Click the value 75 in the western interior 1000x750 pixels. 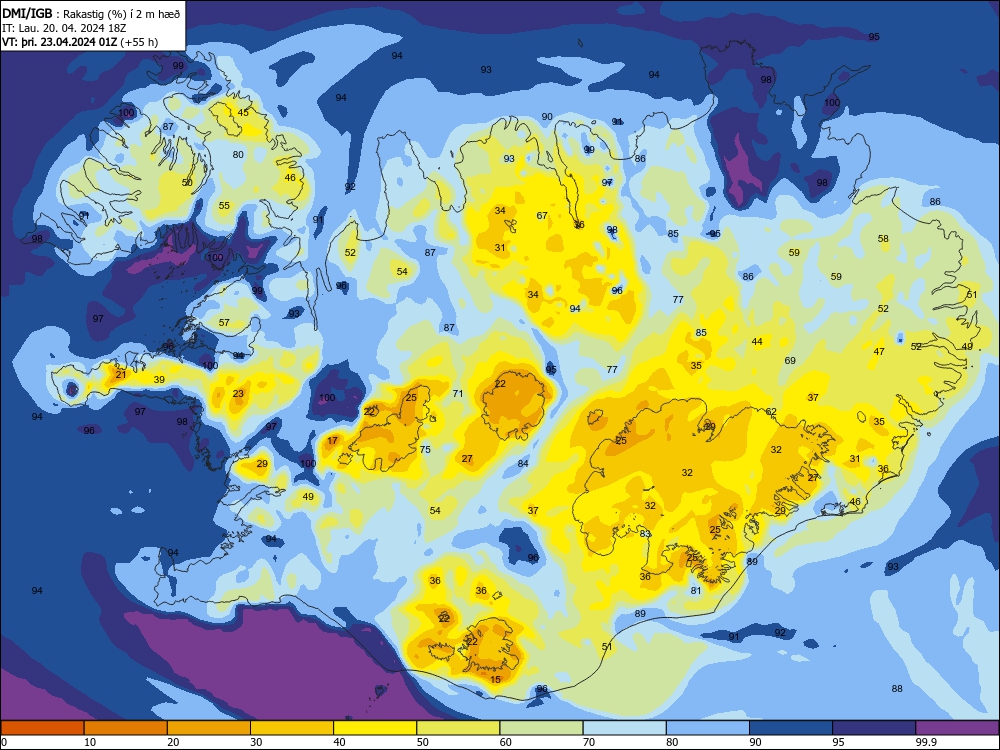click(425, 449)
